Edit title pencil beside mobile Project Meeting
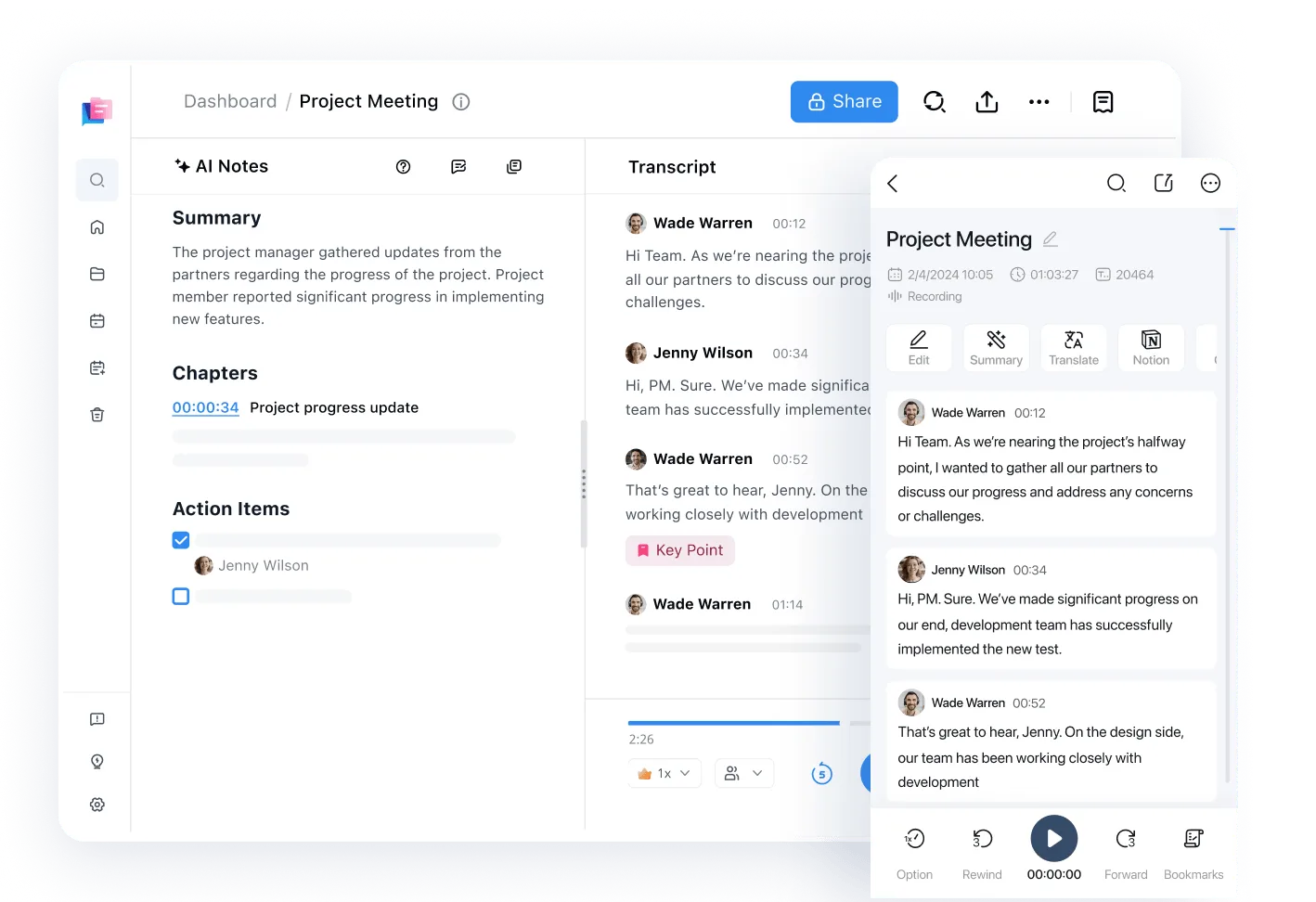The image size is (1316, 902). 1051,239
